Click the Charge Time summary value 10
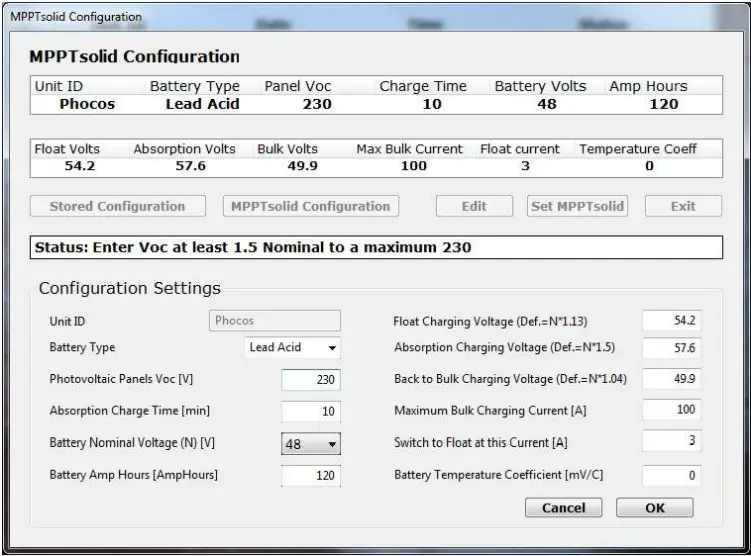751x556 pixels. click(x=432, y=104)
